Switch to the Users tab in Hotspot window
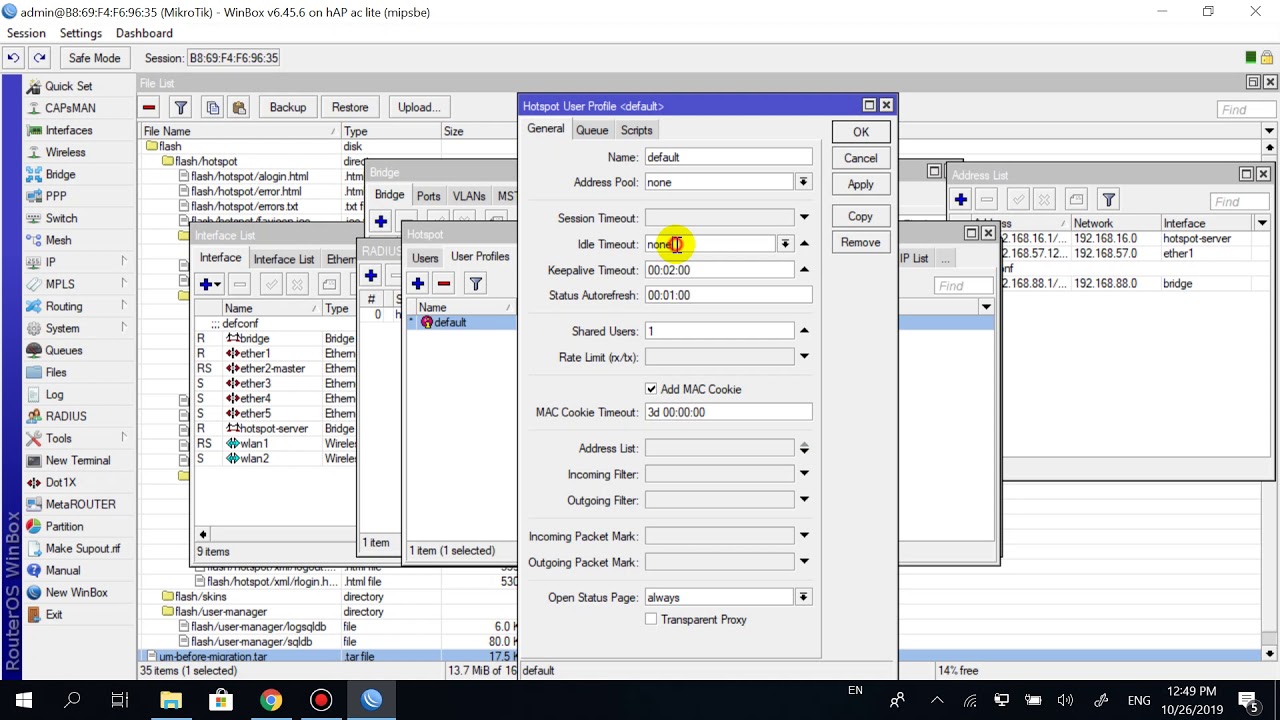This screenshot has width=1280, height=720. [x=425, y=257]
